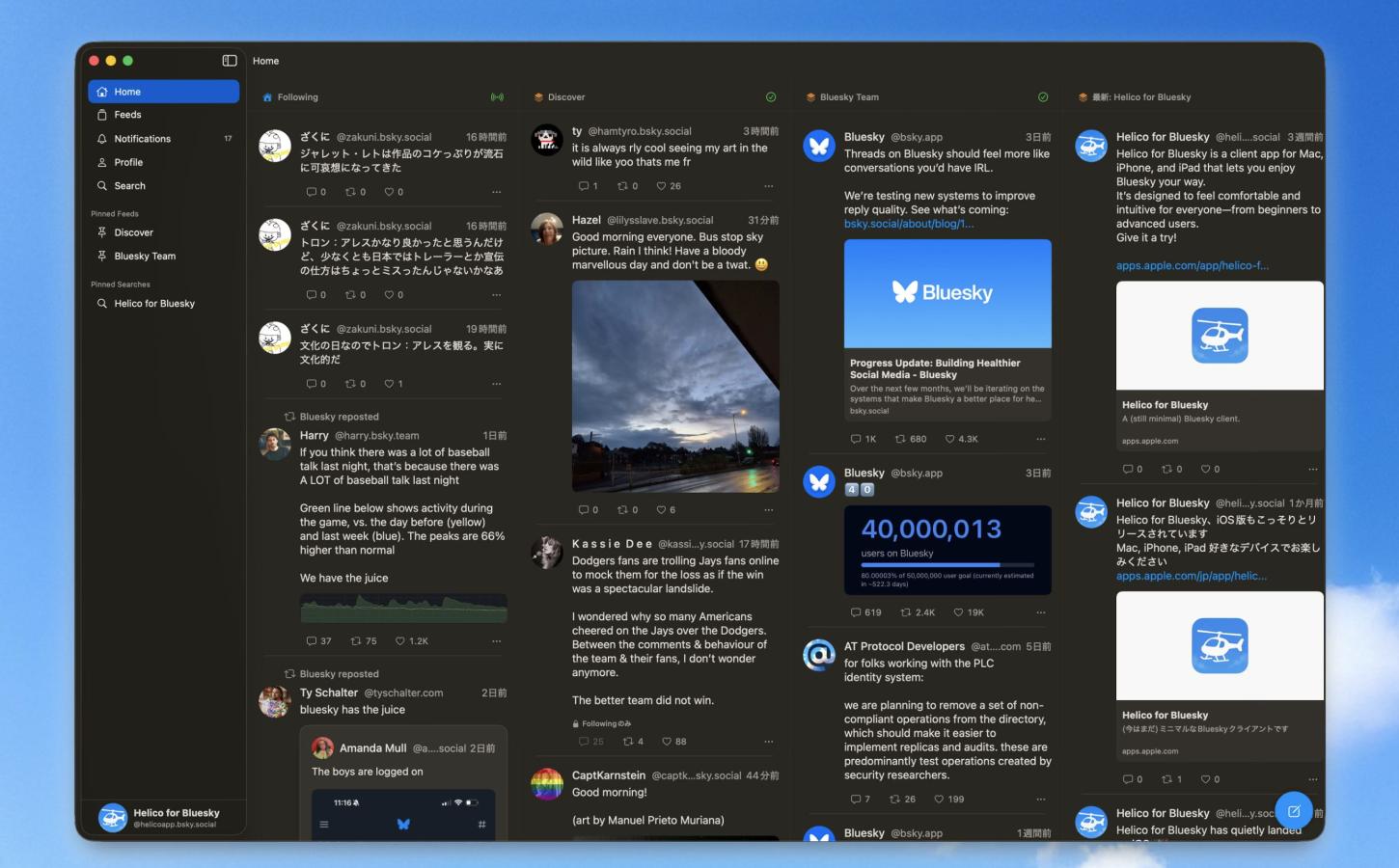Screen dimensions: 1399x868
Task: Toggle live updates icon in Following column
Action: tap(497, 97)
